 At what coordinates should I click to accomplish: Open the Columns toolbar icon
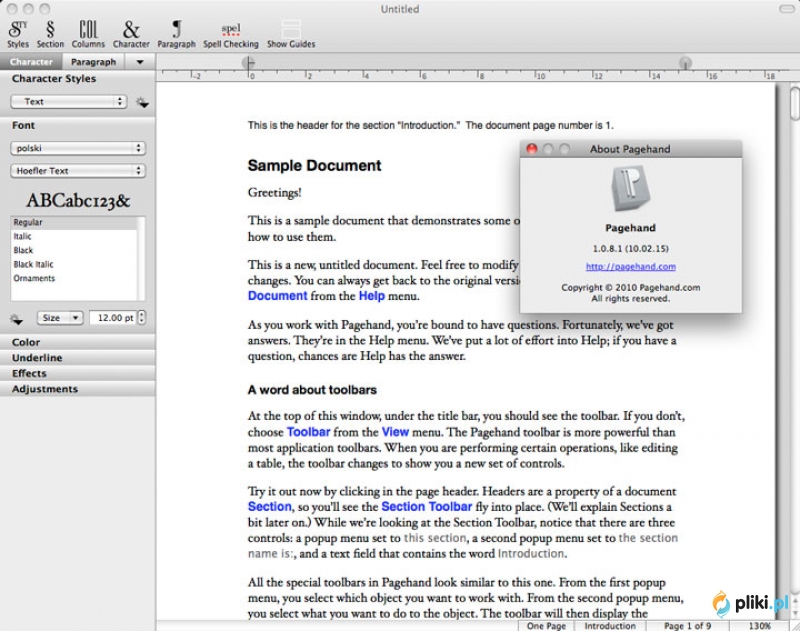click(88, 34)
